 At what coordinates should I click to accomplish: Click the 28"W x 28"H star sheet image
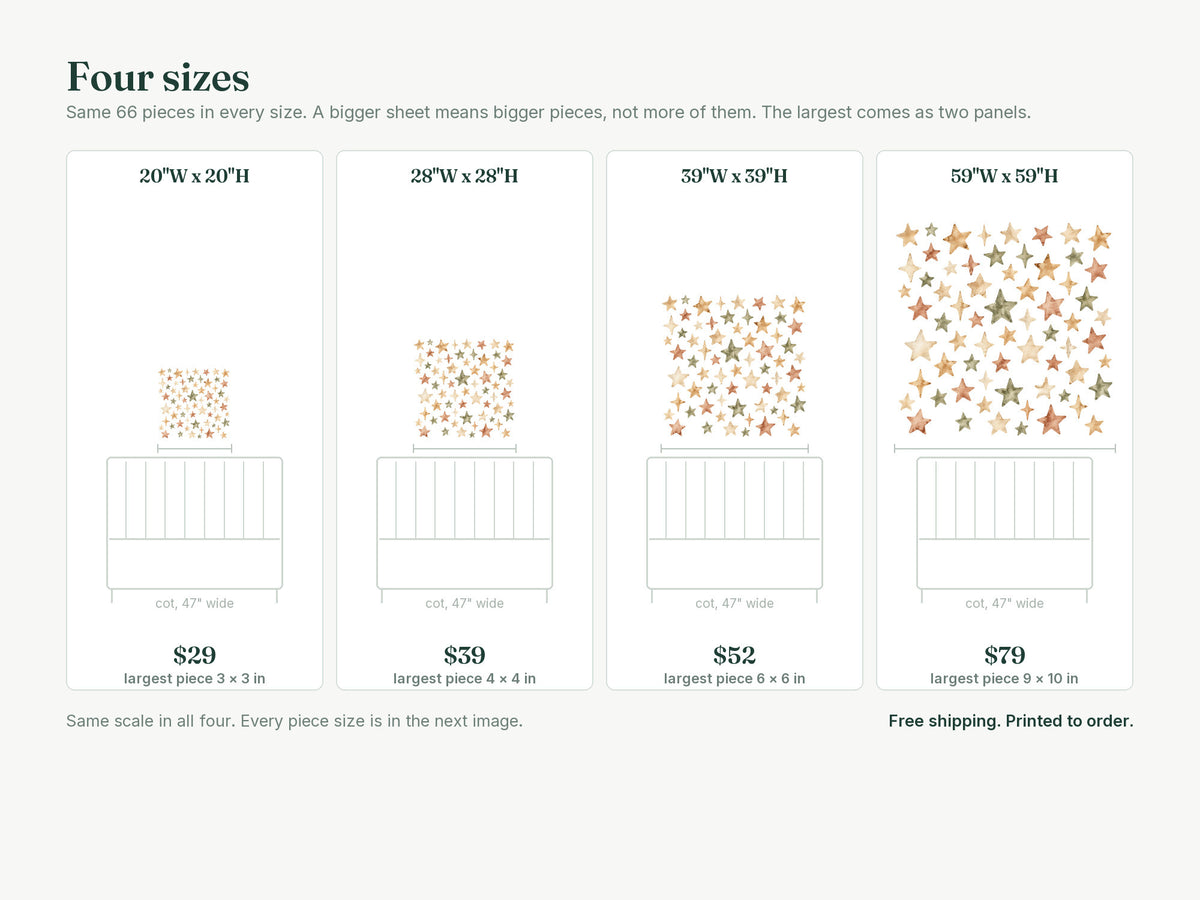click(x=464, y=388)
